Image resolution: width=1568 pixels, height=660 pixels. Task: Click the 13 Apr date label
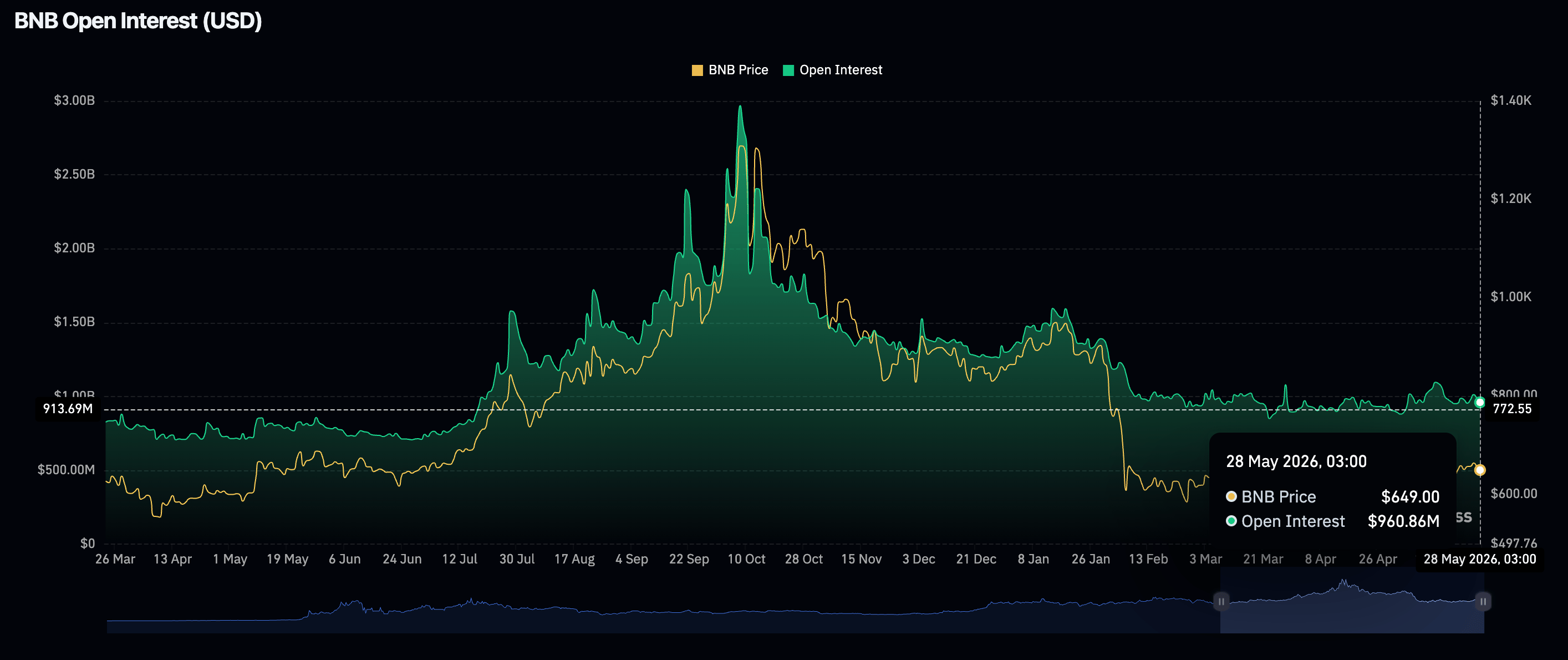click(x=172, y=559)
